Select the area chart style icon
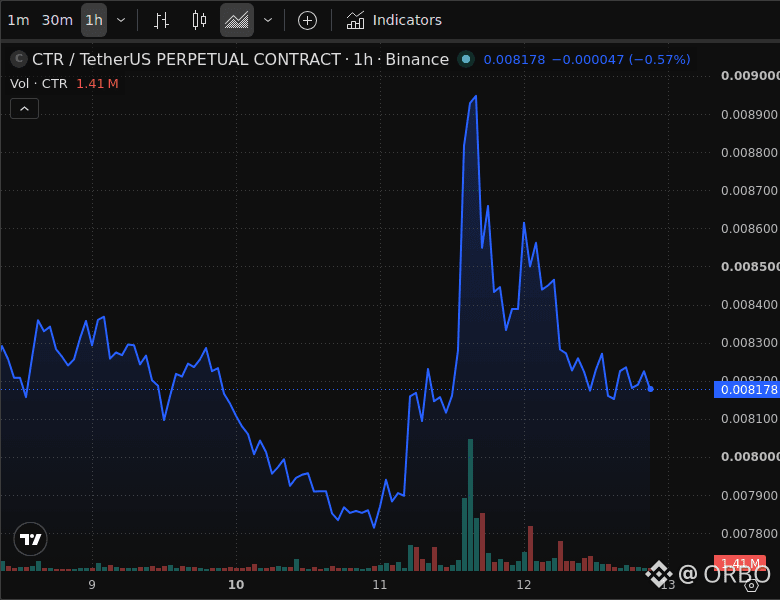This screenshot has width=780, height=600. [237, 20]
